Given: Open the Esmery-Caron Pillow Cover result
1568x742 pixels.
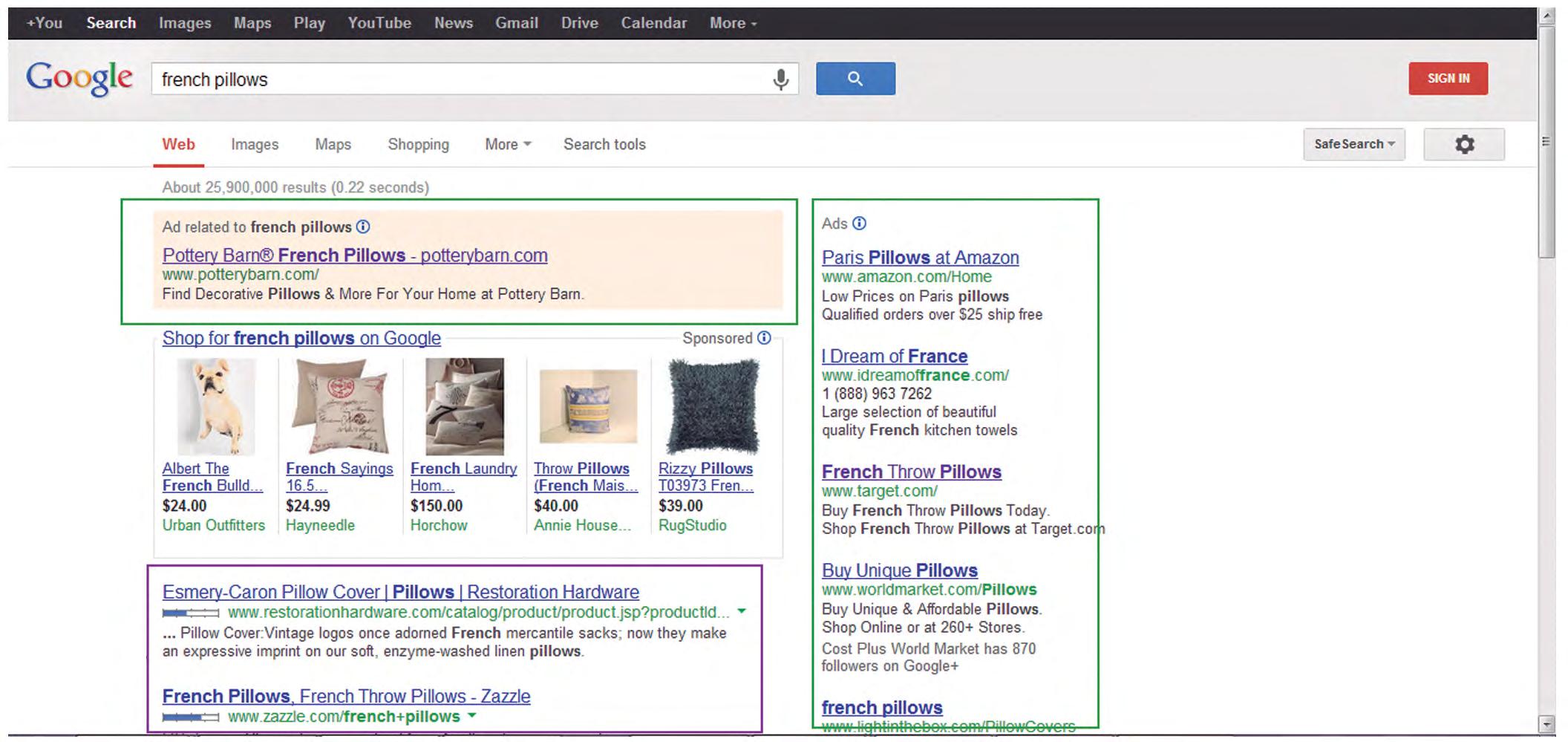Looking at the screenshot, I should click(401, 592).
